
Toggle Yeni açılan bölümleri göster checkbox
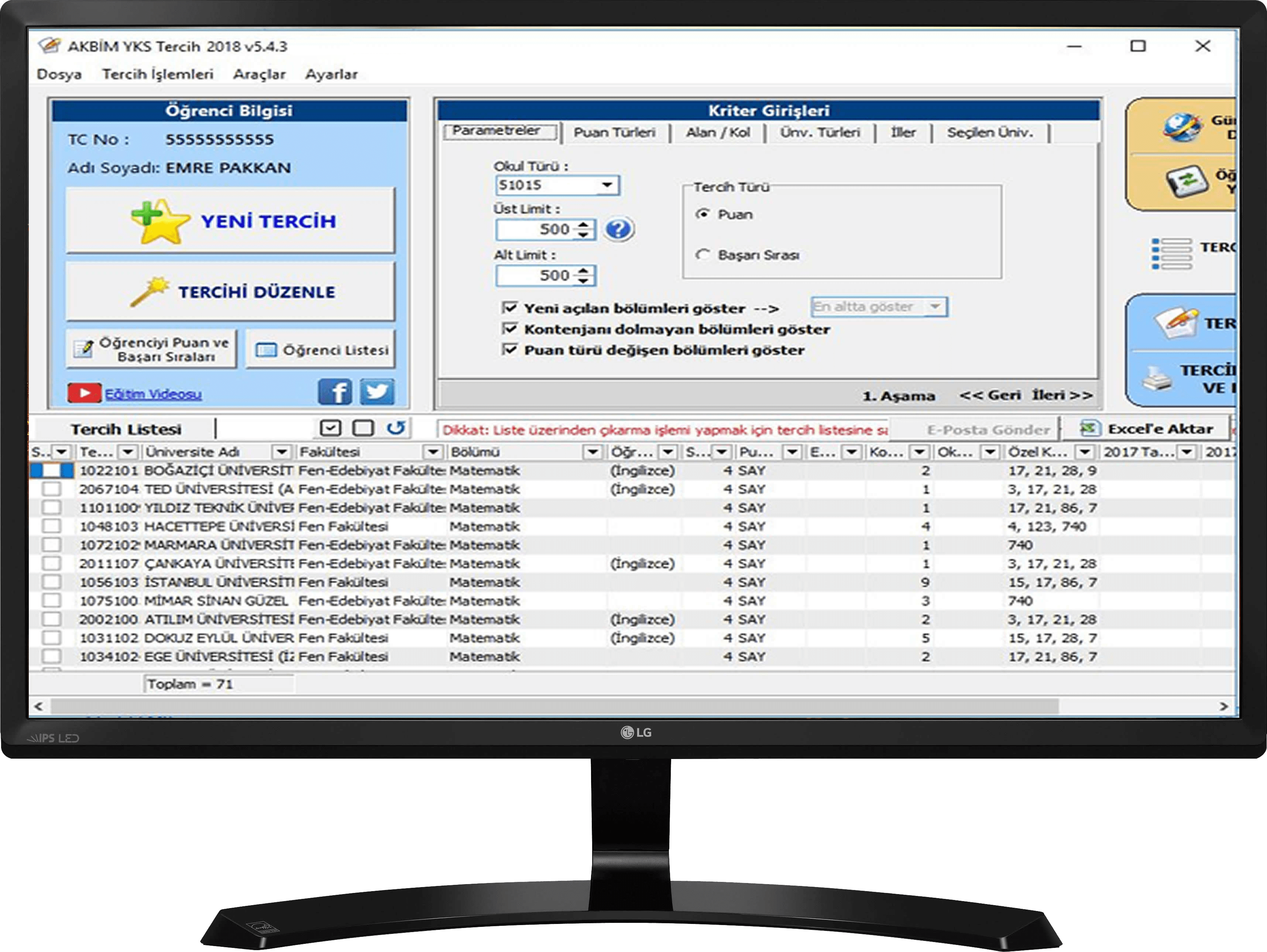(509, 308)
